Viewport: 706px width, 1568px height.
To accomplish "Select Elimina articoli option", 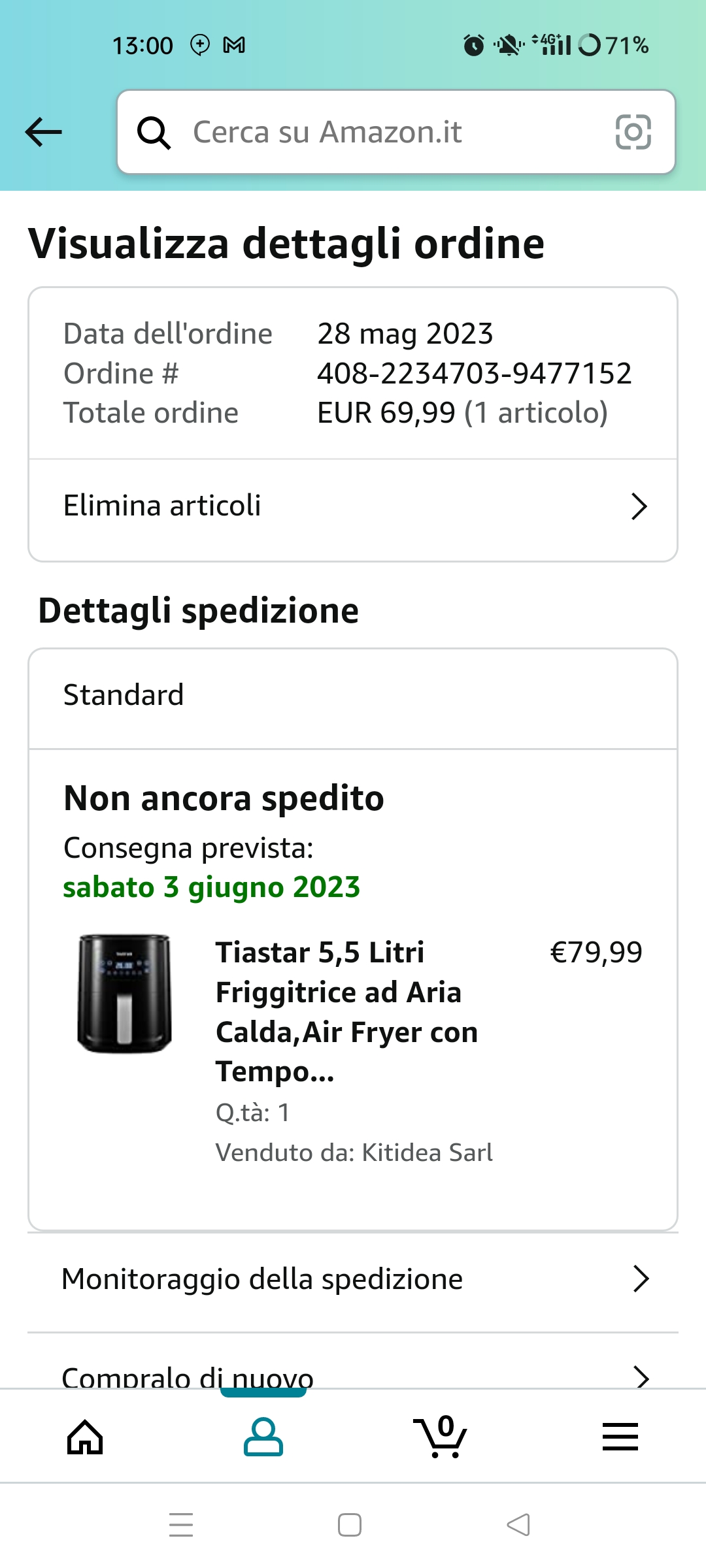I will point(162,506).
